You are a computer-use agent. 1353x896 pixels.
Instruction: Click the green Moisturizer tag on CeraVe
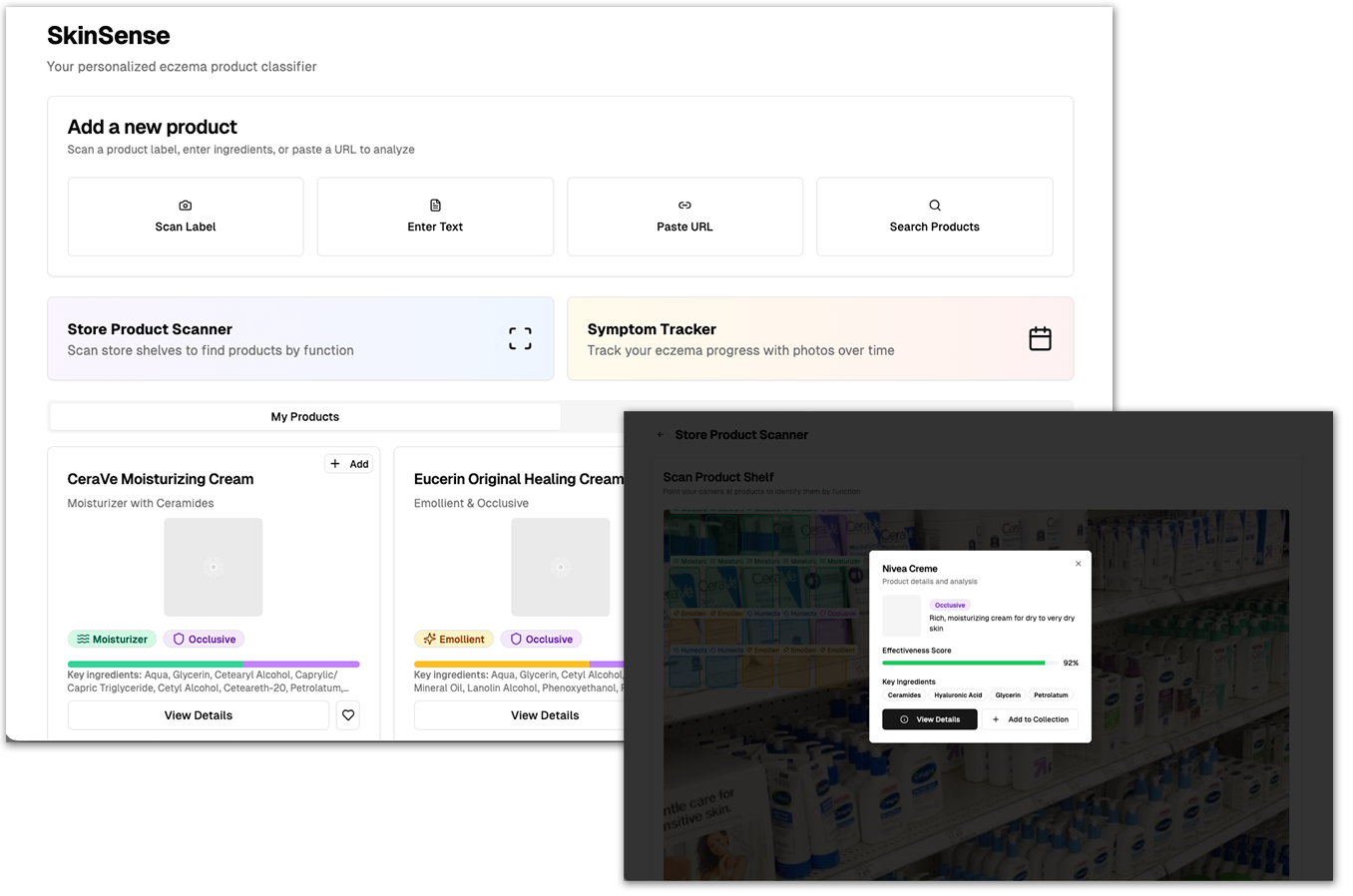(x=112, y=640)
